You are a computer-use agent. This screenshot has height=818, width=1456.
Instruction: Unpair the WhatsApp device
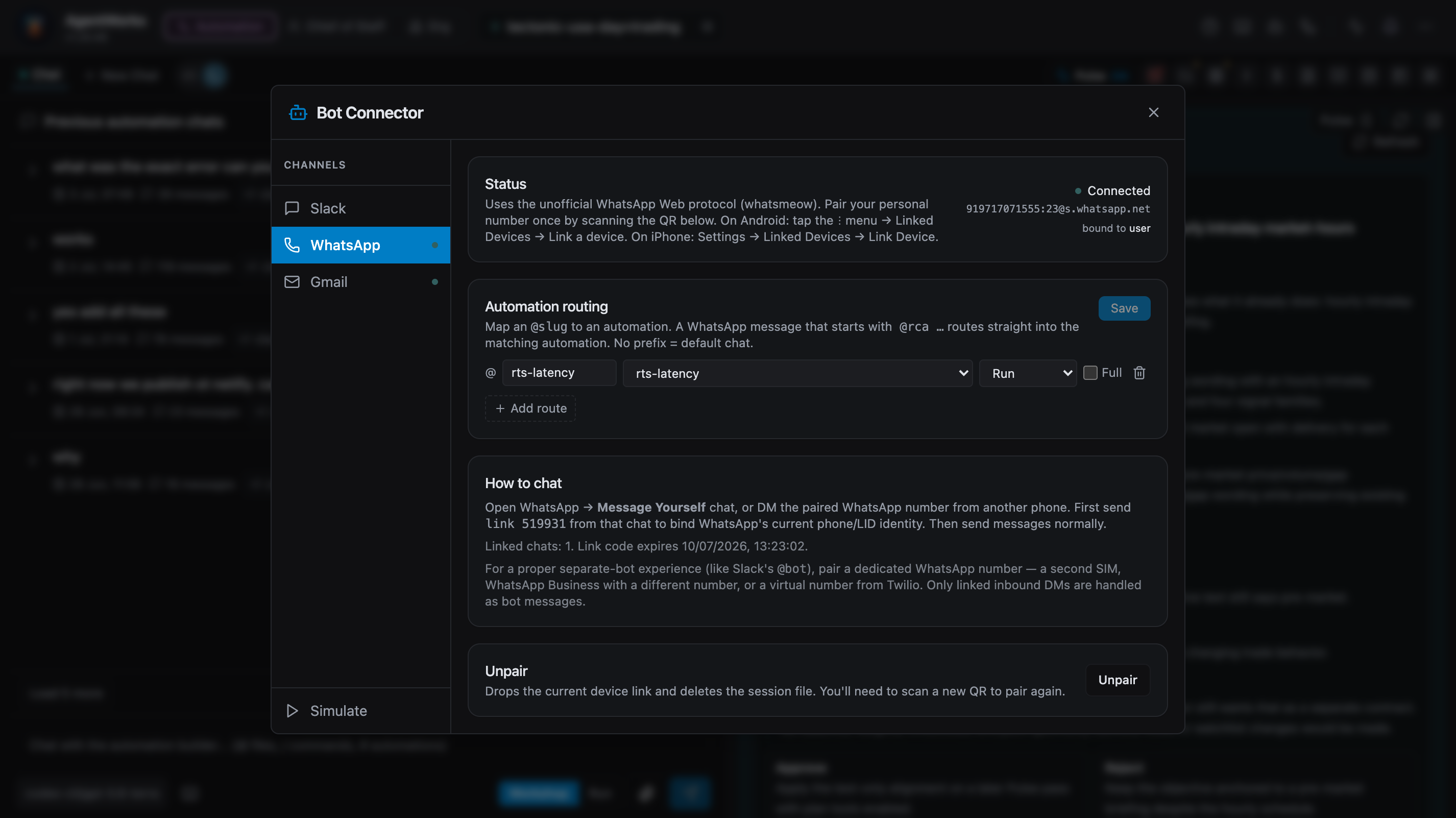point(1117,680)
